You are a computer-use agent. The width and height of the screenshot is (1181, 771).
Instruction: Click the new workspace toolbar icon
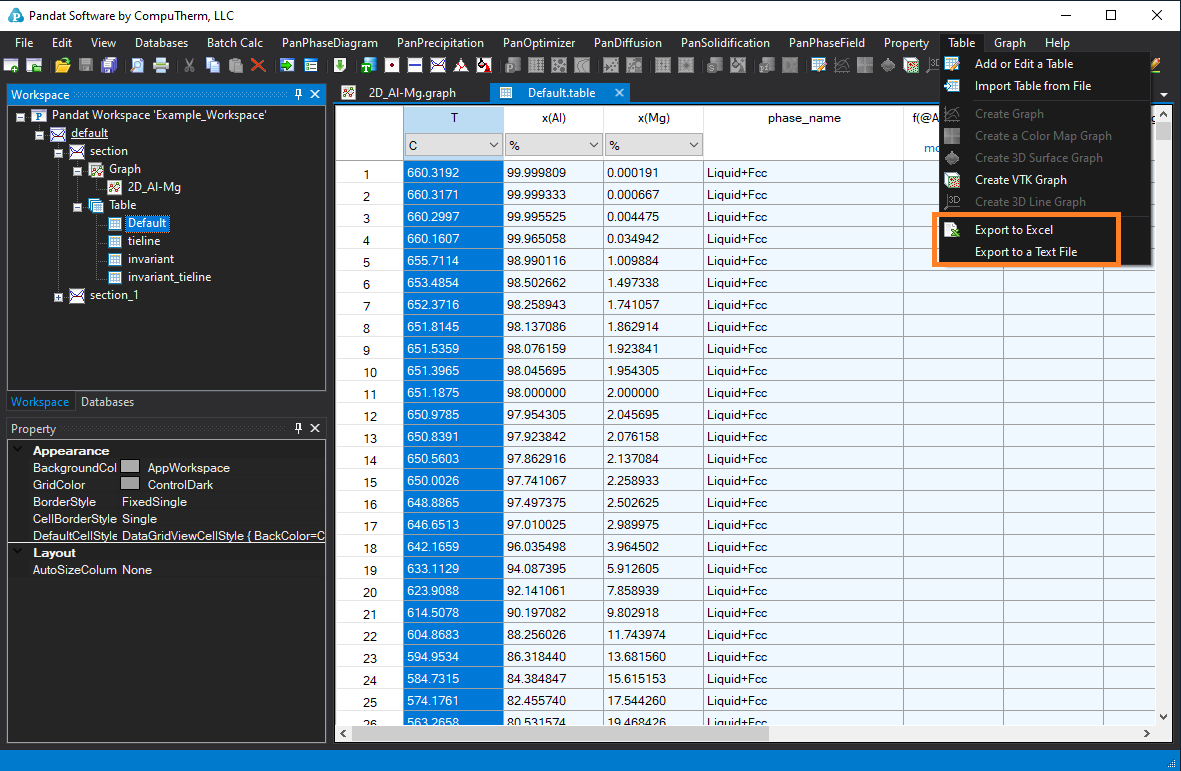click(x=12, y=65)
